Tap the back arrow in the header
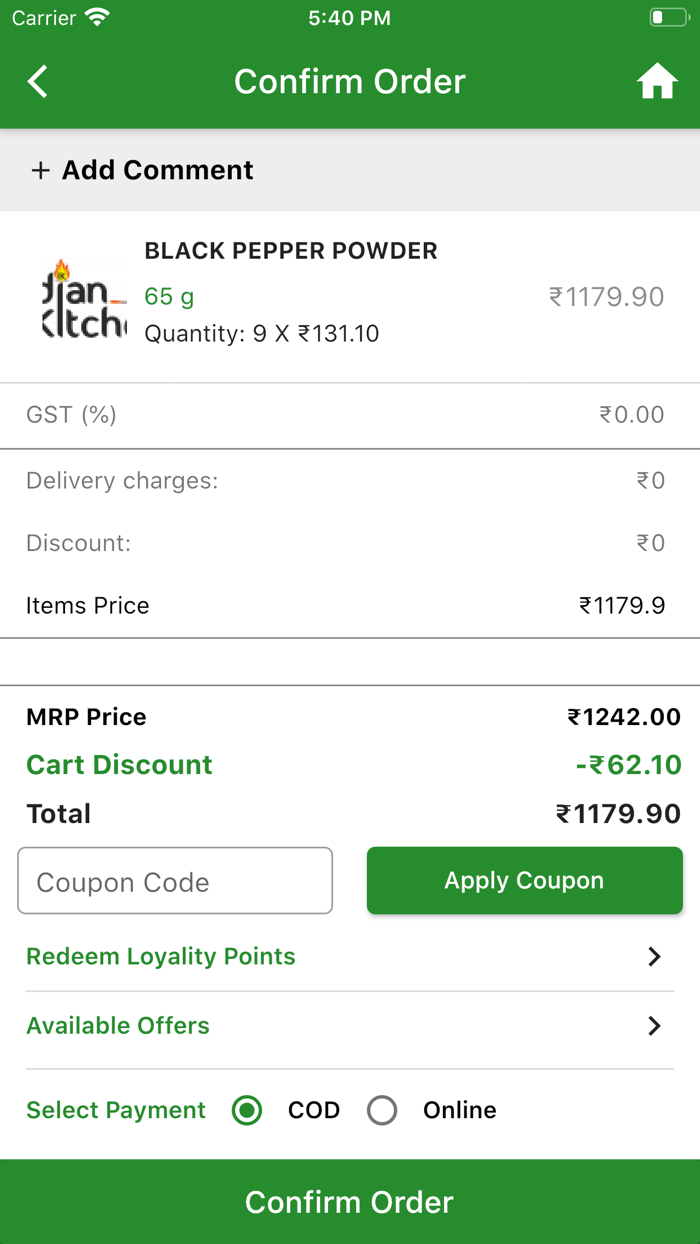Viewport: 700px width, 1244px height. pyautogui.click(x=37, y=81)
